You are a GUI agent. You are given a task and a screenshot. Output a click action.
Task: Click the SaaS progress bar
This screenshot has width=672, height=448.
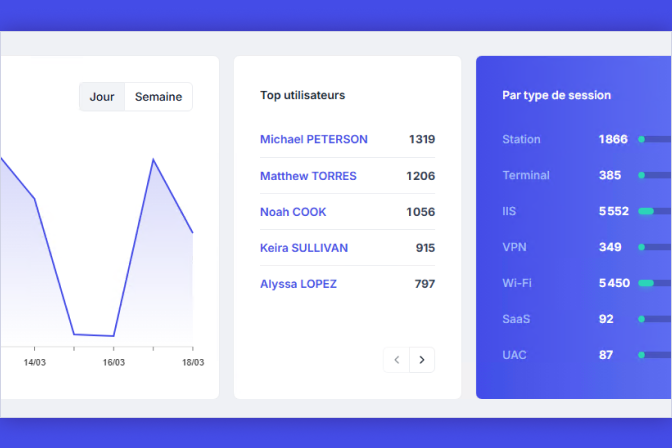pyautogui.click(x=654, y=319)
